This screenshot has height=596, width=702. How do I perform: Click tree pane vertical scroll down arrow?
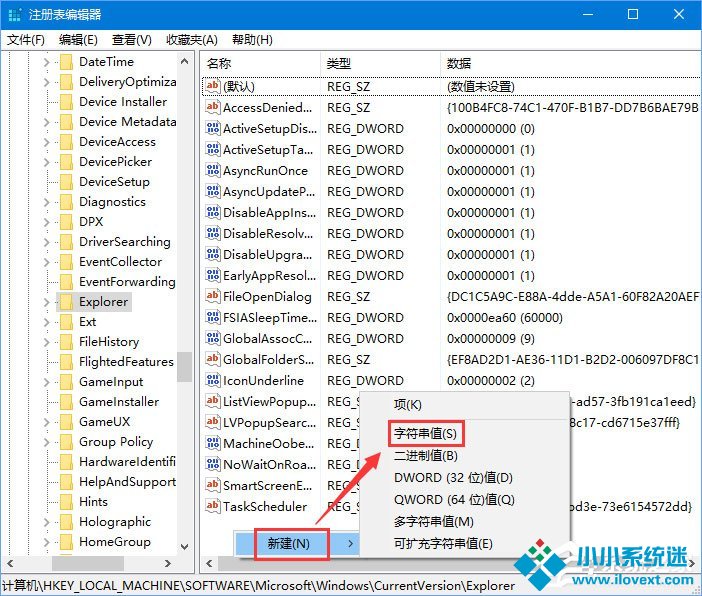pos(184,547)
